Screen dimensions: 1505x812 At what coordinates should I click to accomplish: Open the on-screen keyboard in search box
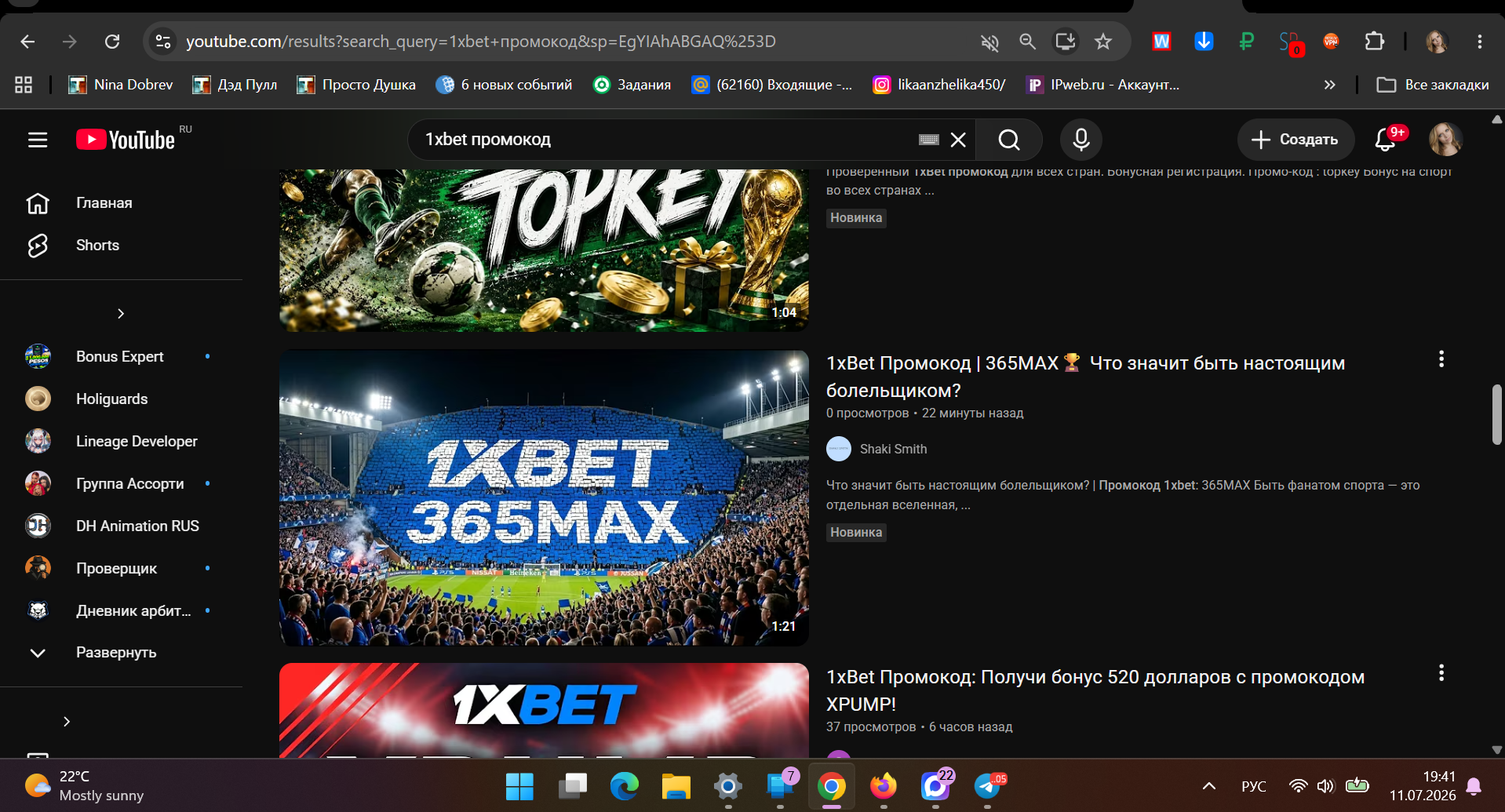coord(929,140)
